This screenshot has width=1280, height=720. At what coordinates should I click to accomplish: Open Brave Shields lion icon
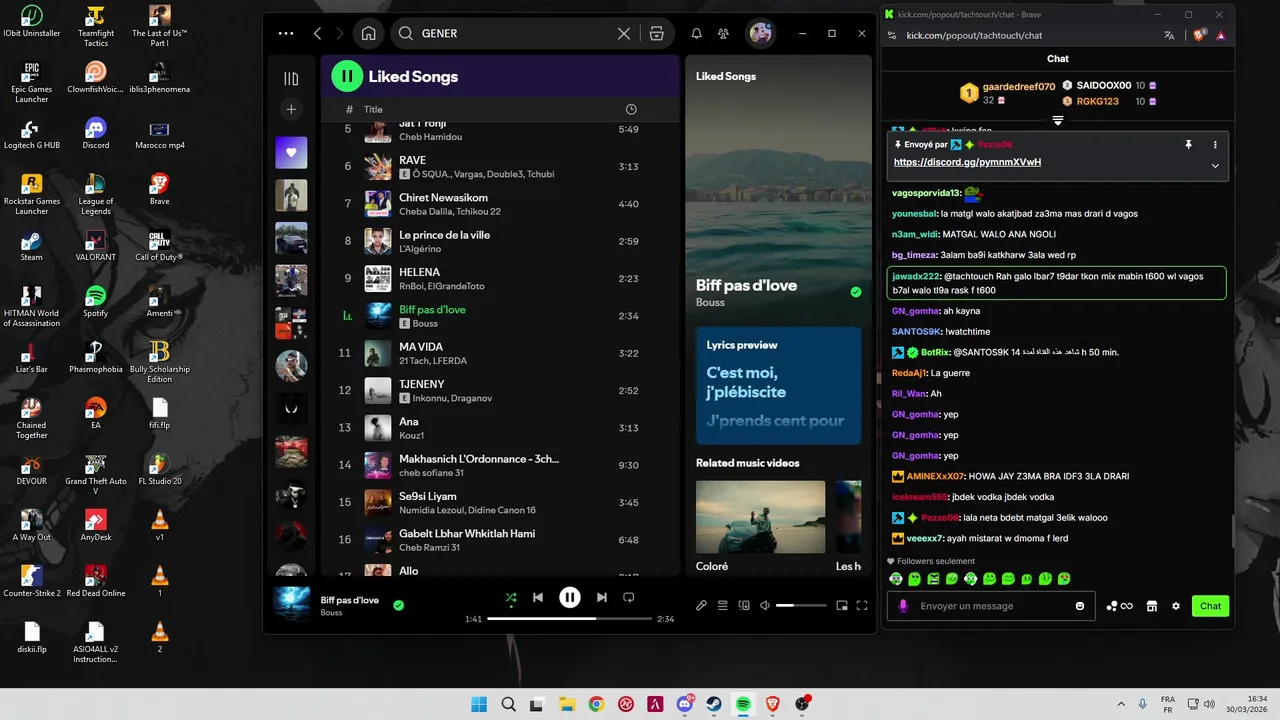pos(1200,35)
